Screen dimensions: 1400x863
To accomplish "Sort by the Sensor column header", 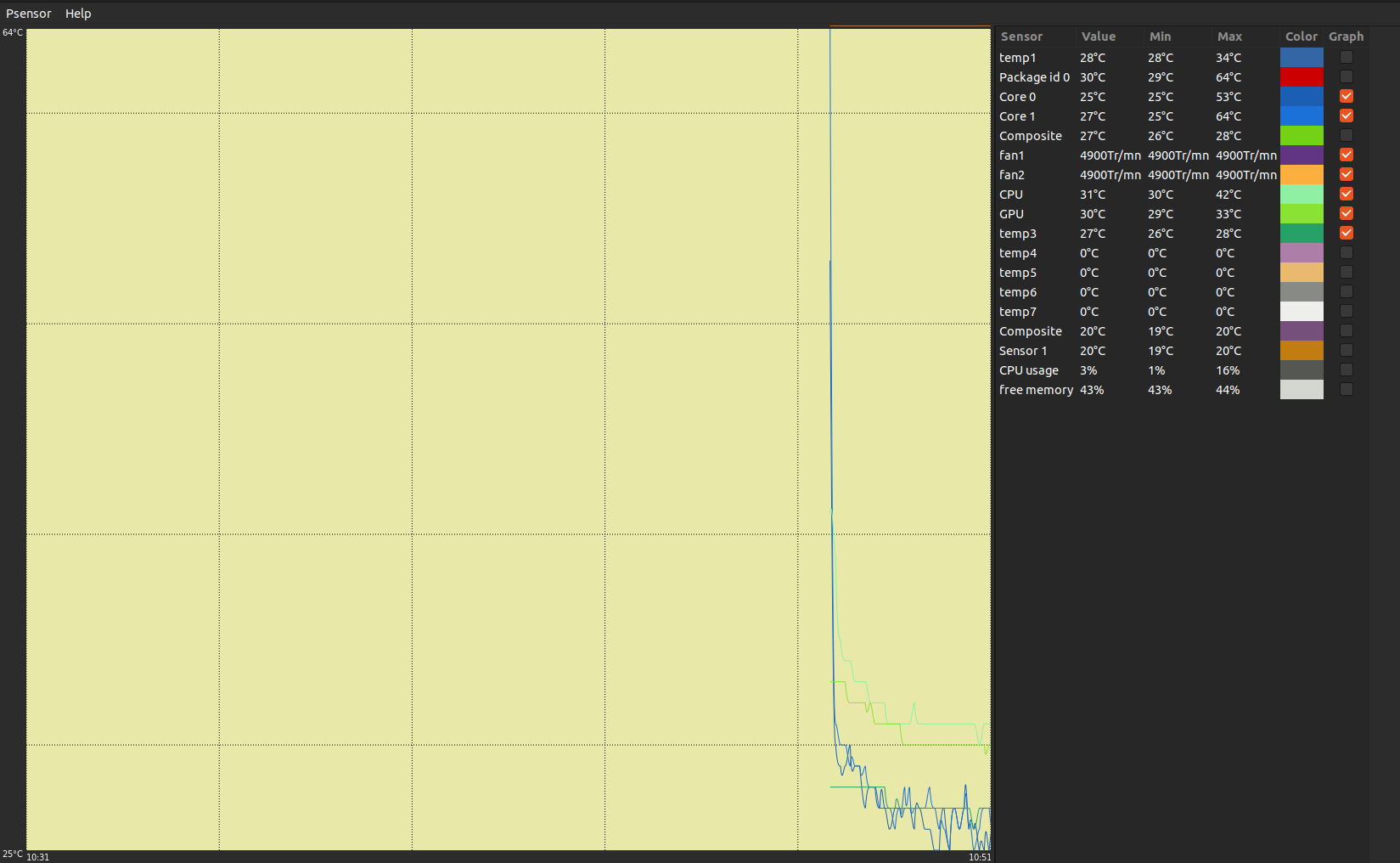I will [x=1021, y=37].
